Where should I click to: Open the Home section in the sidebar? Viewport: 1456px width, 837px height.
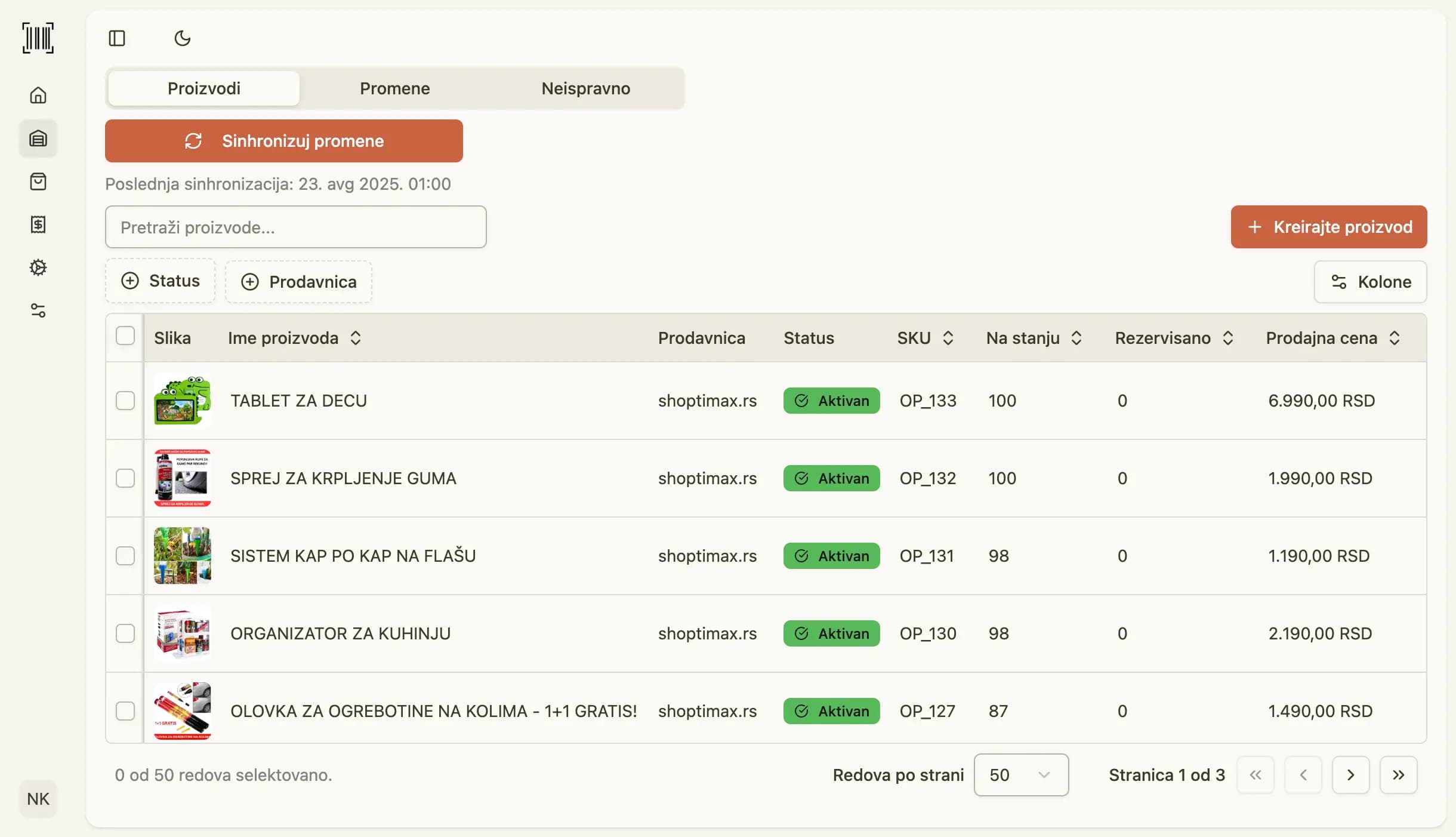pyautogui.click(x=38, y=95)
